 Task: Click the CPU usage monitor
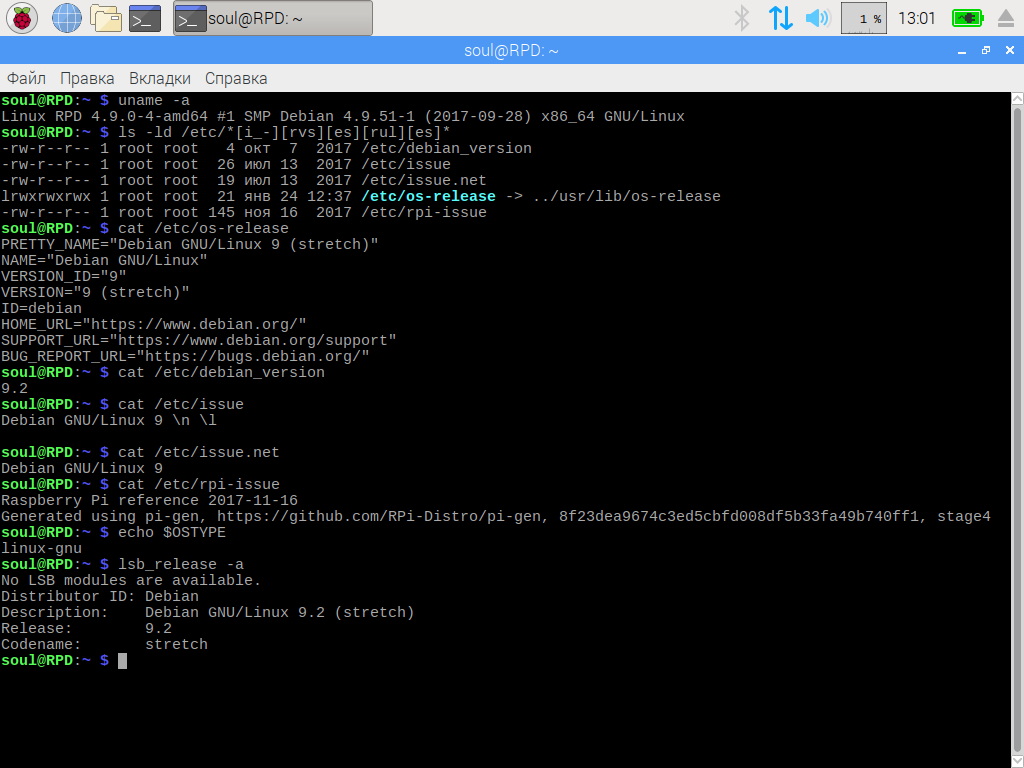pos(863,18)
